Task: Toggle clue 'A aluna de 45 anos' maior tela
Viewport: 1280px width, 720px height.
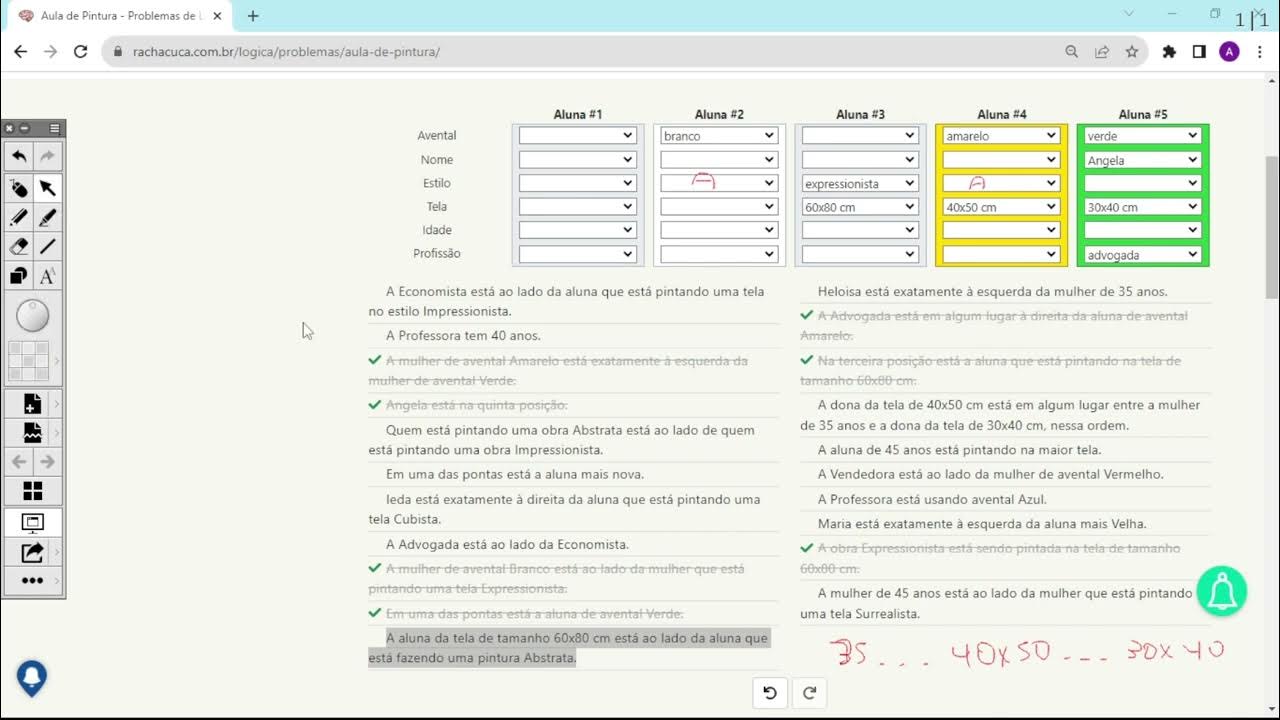Action: pyautogui.click(x=1005, y=450)
